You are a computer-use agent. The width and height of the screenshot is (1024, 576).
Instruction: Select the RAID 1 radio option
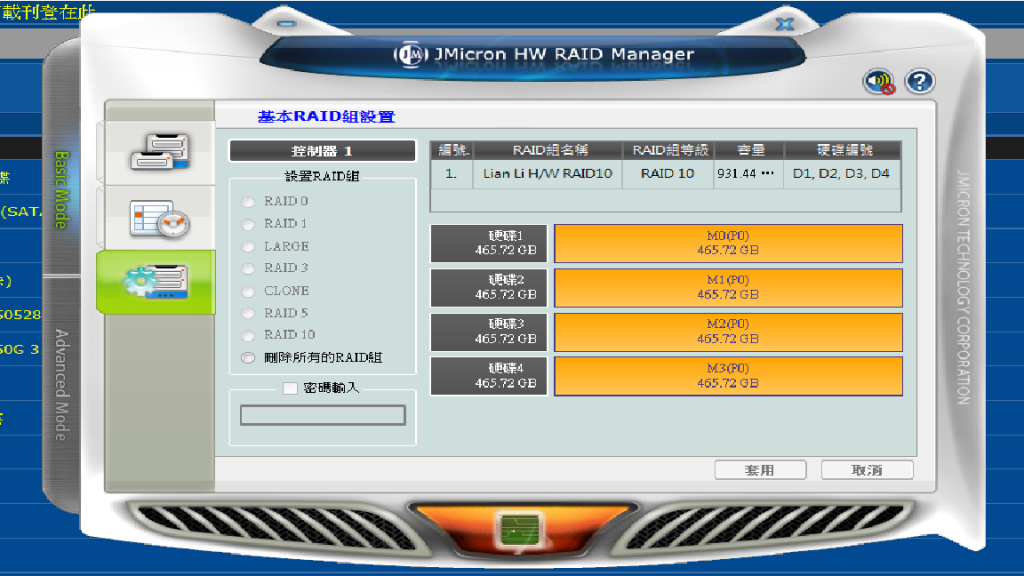click(x=248, y=224)
